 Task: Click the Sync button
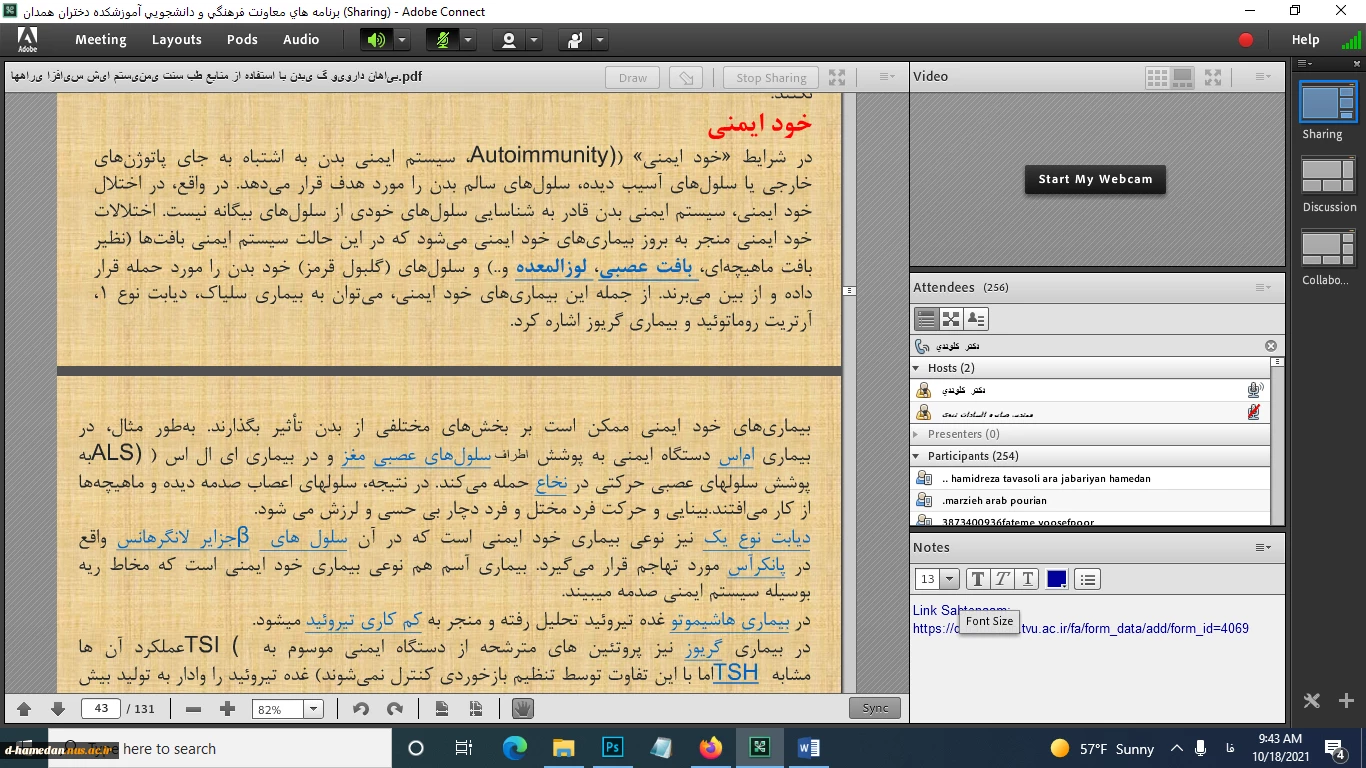click(875, 708)
